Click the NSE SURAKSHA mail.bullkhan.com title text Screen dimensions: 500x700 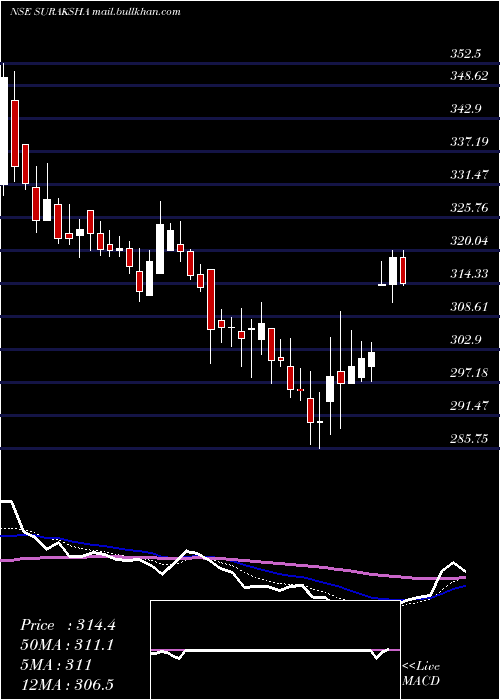click(x=95, y=12)
